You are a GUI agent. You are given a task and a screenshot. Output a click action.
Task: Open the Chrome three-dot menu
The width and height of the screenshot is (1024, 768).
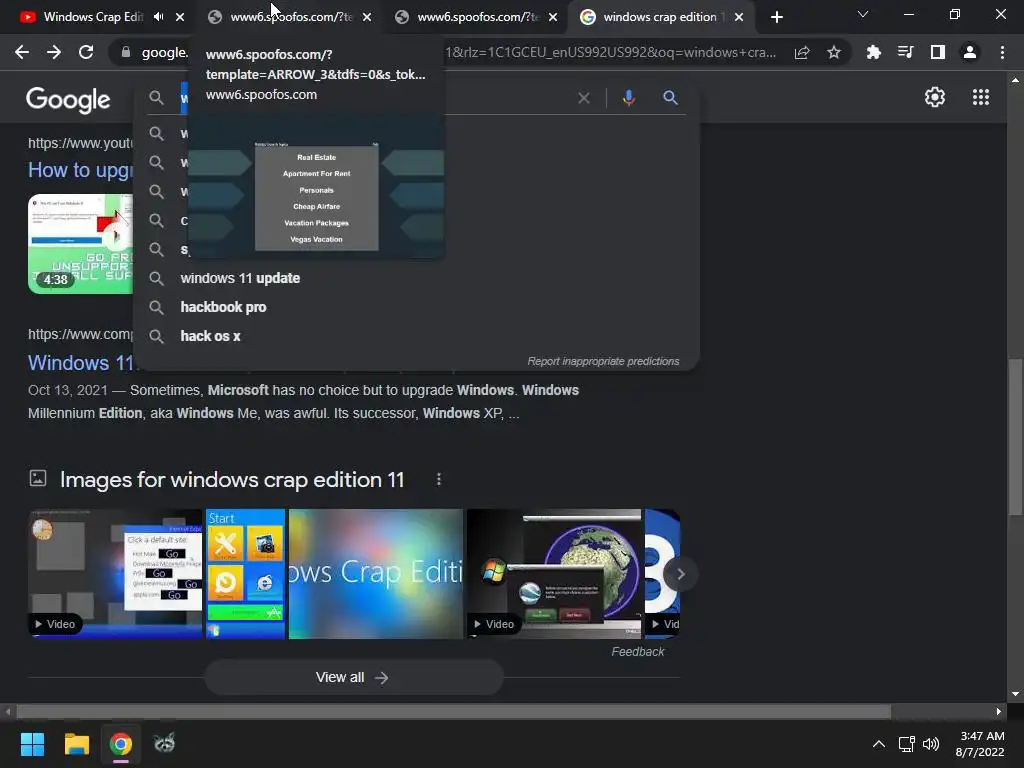click(x=1002, y=52)
